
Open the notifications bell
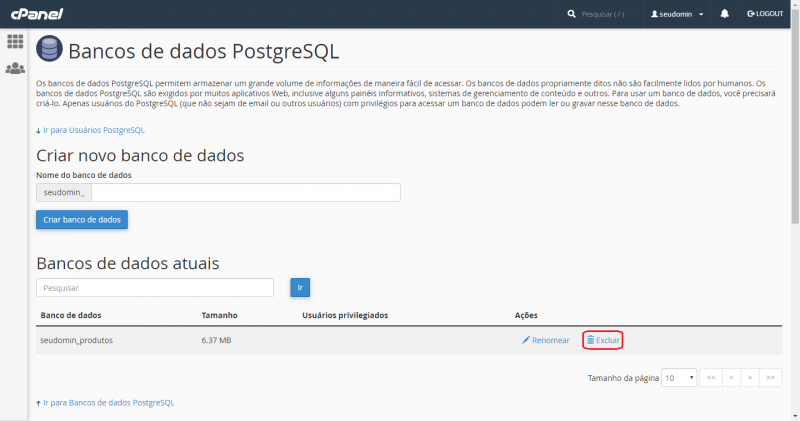(724, 14)
